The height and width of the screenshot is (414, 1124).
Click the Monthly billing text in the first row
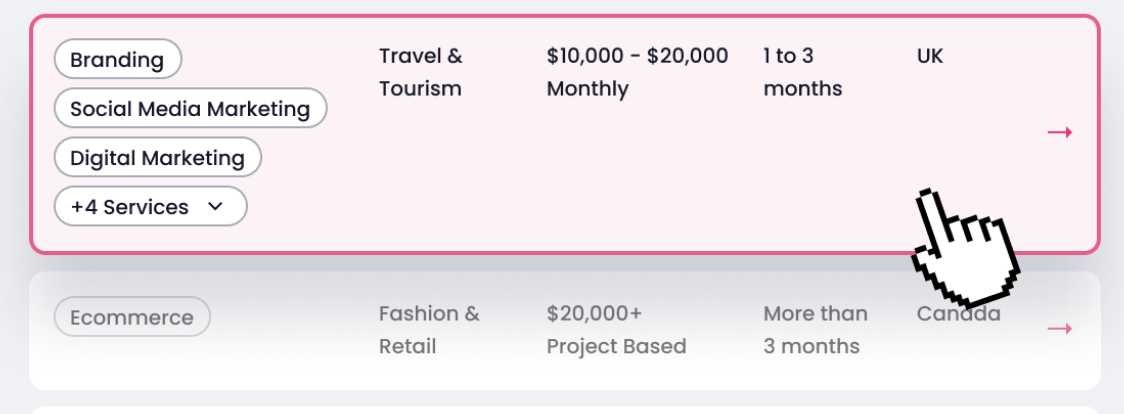click(x=587, y=89)
